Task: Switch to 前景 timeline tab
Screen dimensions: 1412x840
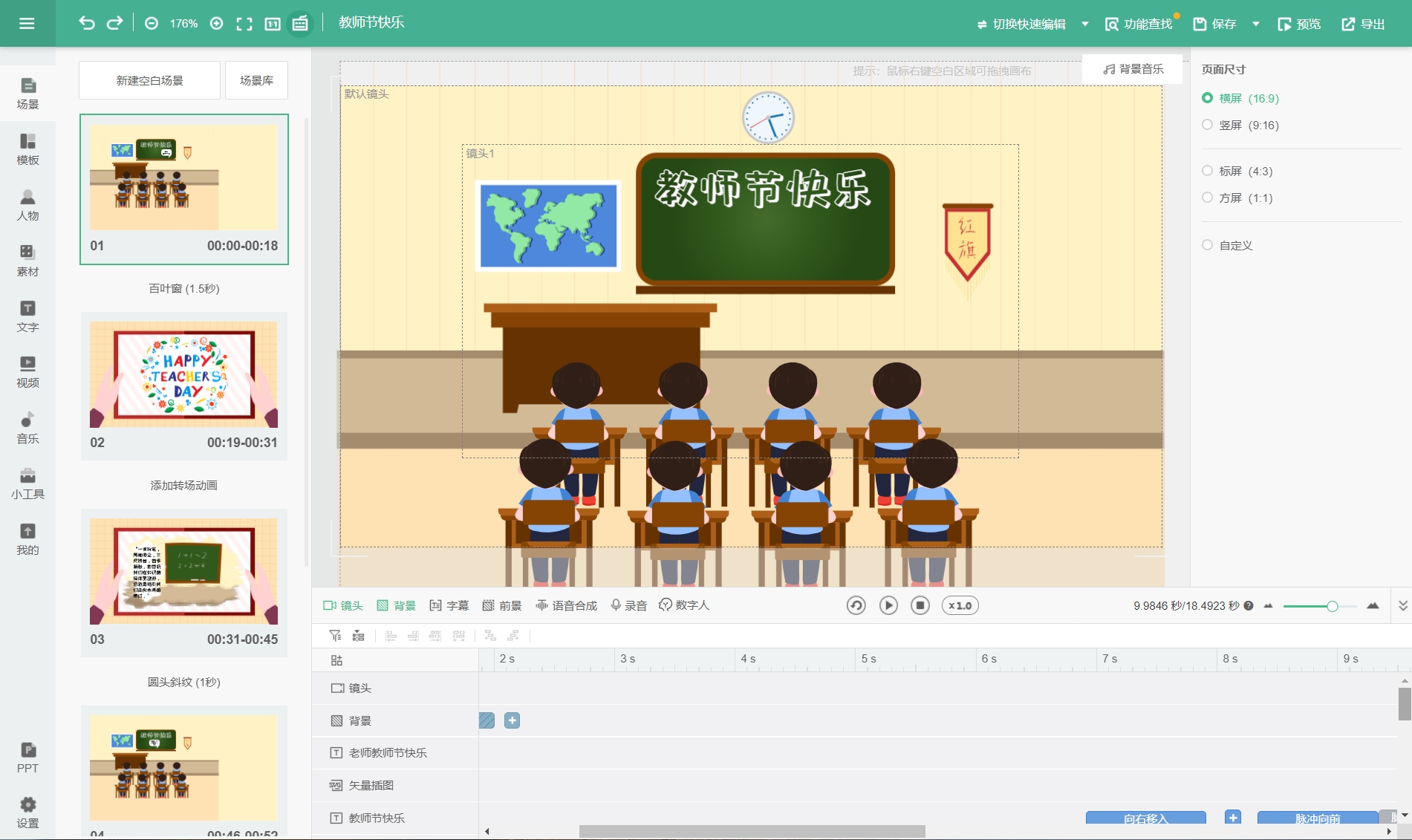Action: (502, 605)
